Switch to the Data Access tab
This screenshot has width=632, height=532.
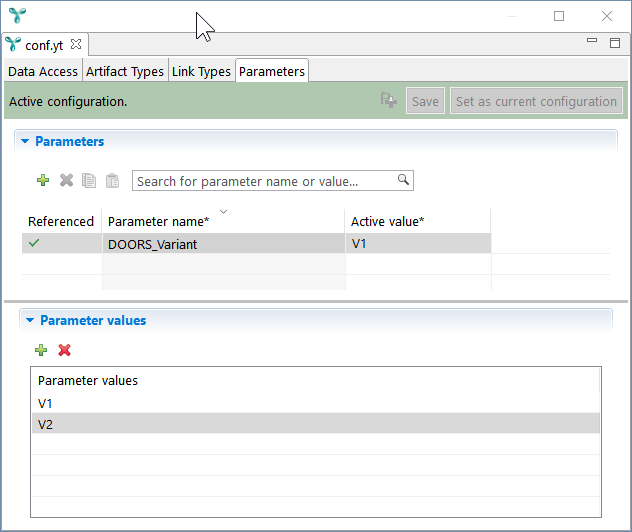pyautogui.click(x=43, y=72)
